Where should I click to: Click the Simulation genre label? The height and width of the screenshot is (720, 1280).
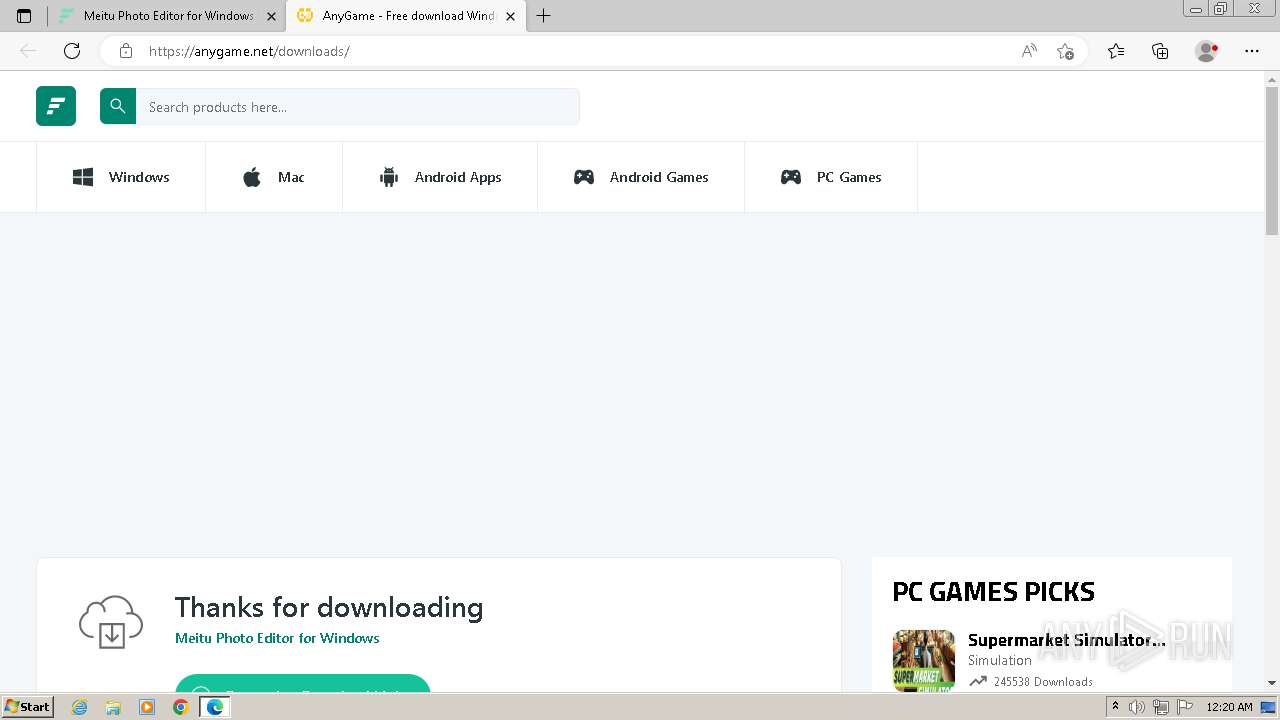pyautogui.click(x=999, y=660)
